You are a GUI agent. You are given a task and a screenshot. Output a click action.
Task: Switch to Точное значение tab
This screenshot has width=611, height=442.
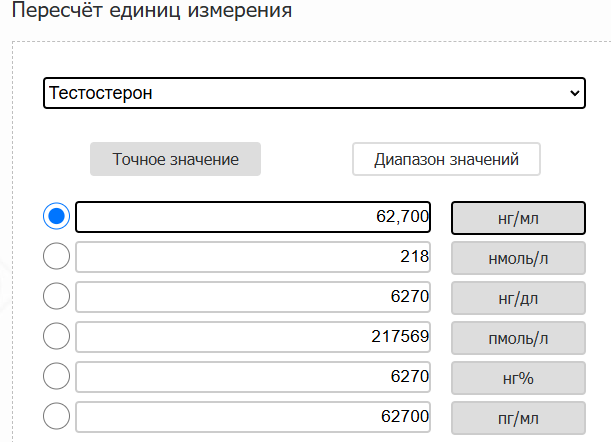(175, 159)
